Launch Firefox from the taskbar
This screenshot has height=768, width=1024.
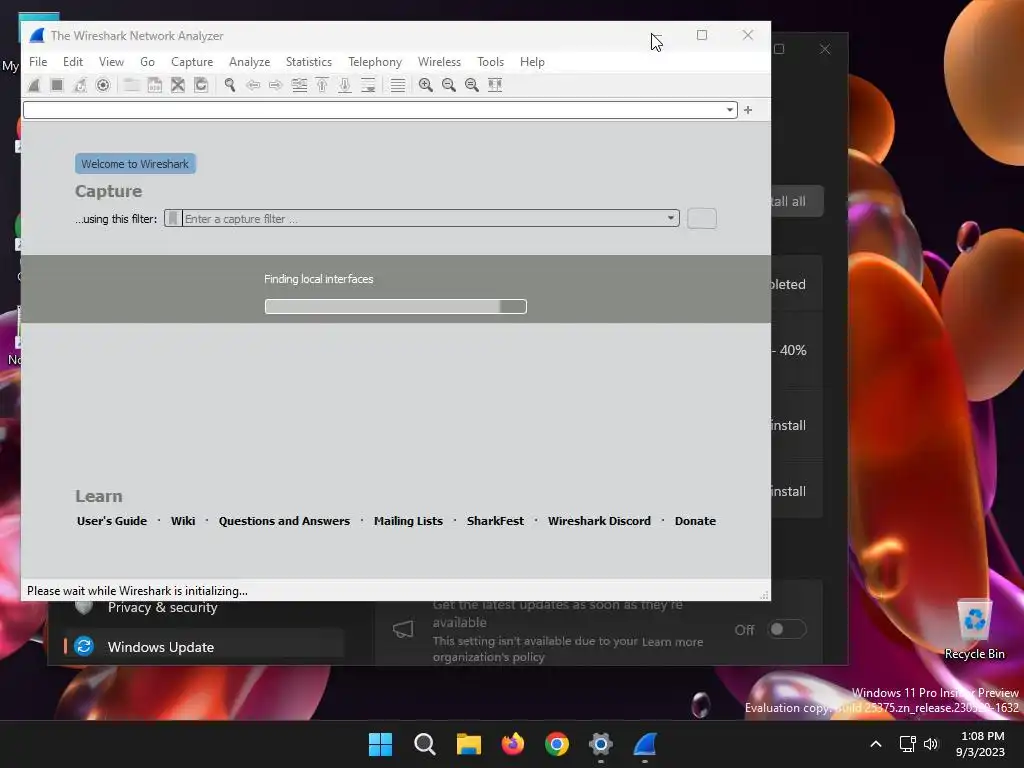[x=513, y=744]
